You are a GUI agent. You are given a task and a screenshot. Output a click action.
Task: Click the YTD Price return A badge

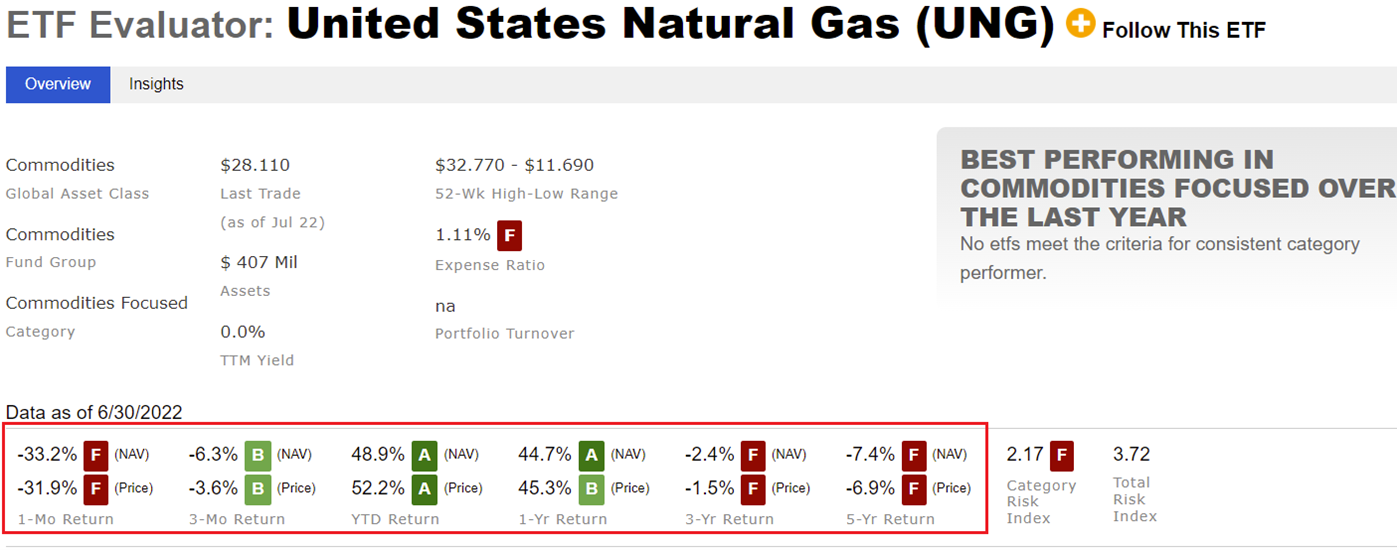[x=425, y=489]
